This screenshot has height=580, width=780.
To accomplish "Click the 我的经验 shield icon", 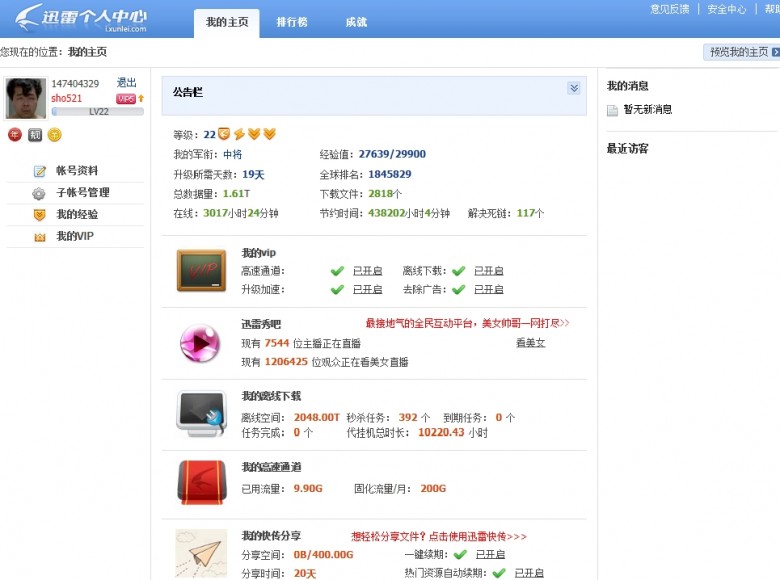I will pyautogui.click(x=39, y=215).
